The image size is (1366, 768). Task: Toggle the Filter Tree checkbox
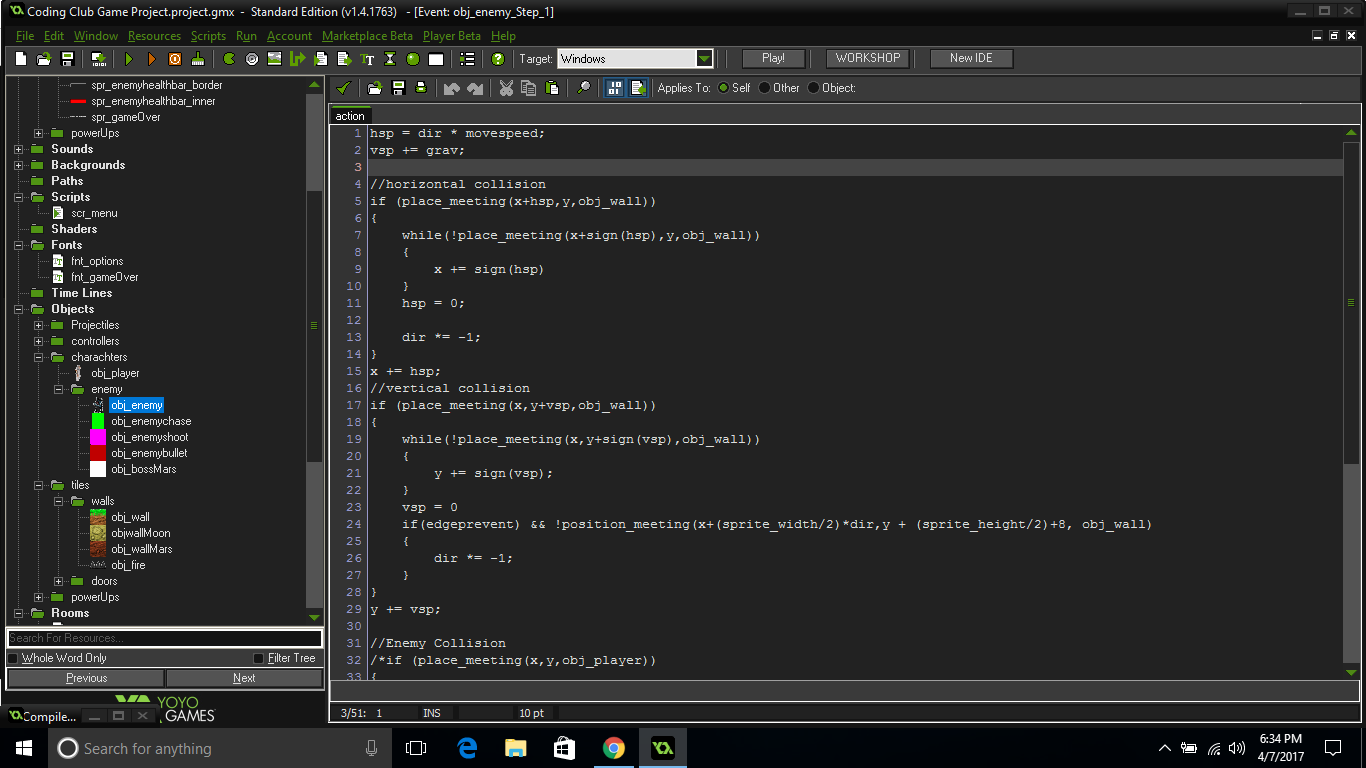(x=258, y=658)
